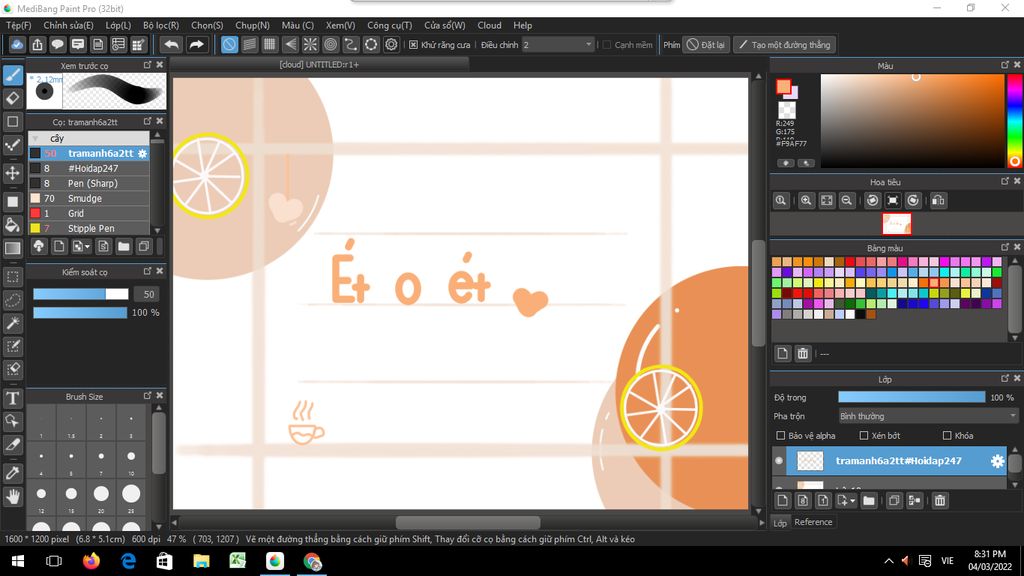Enable Bảo vệ alpha checkbox
This screenshot has width=1024, height=576.
point(780,436)
